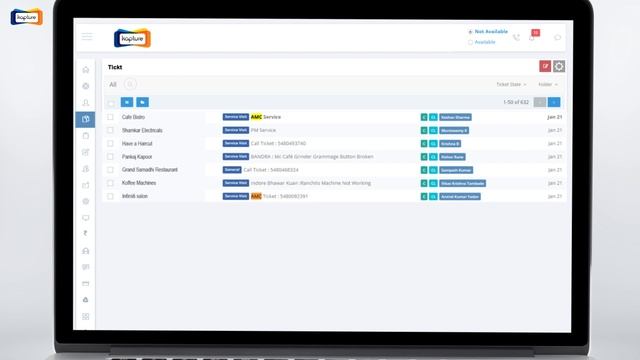Open the hamburger menu in the header
The height and width of the screenshot is (360, 640).
point(87,37)
